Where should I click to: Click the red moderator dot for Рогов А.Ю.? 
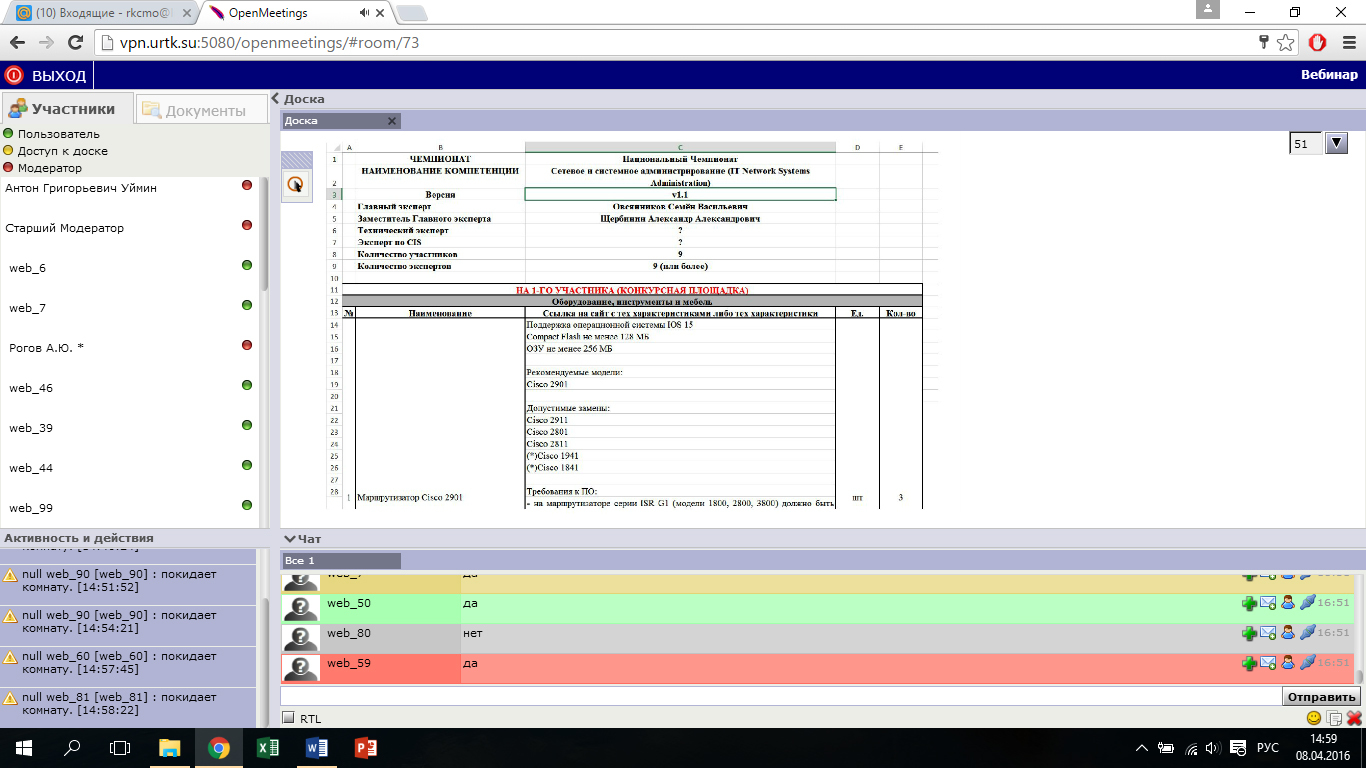click(246, 345)
